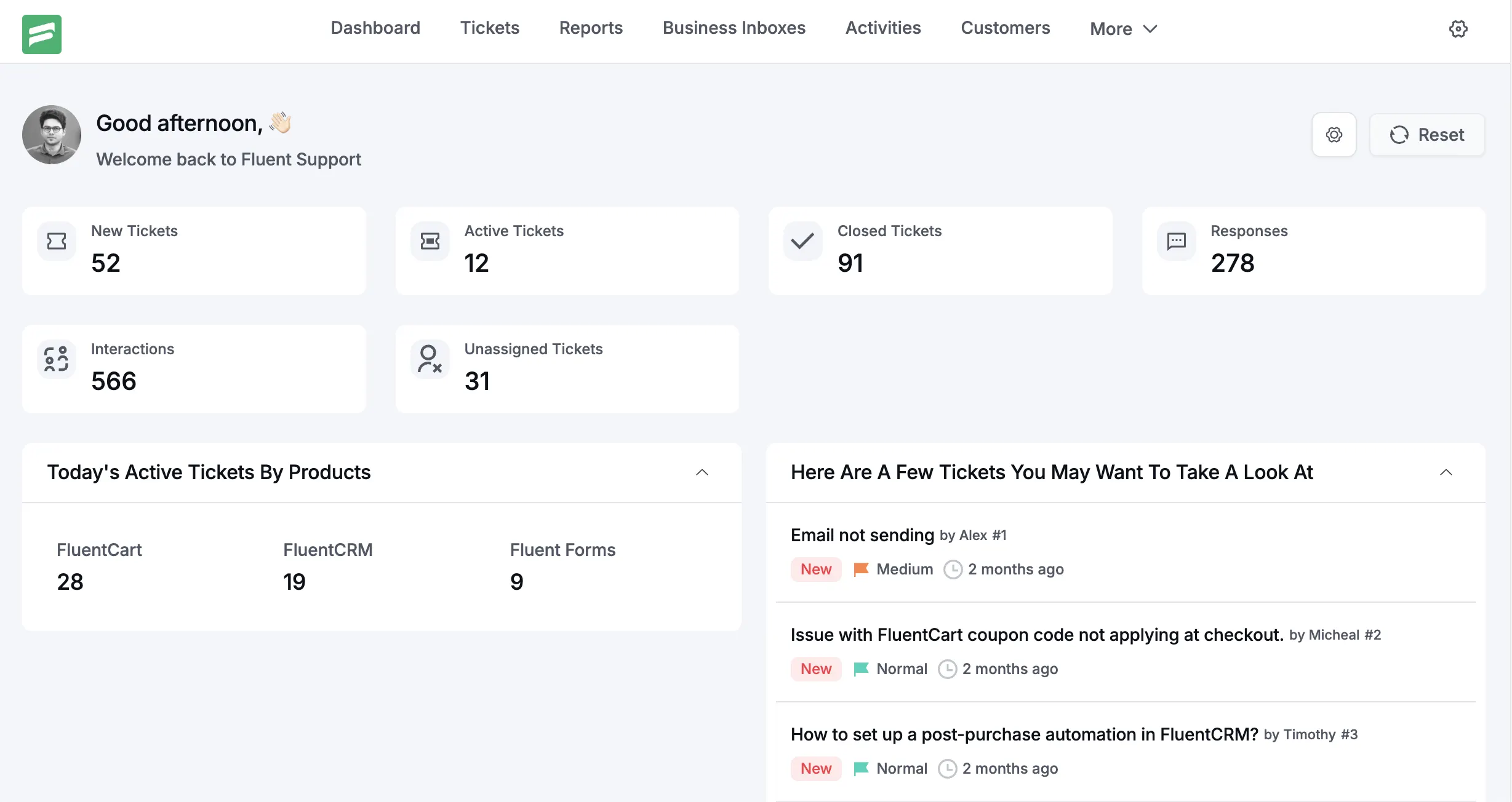Click the chat bubble icon on Responses card

(x=1176, y=241)
